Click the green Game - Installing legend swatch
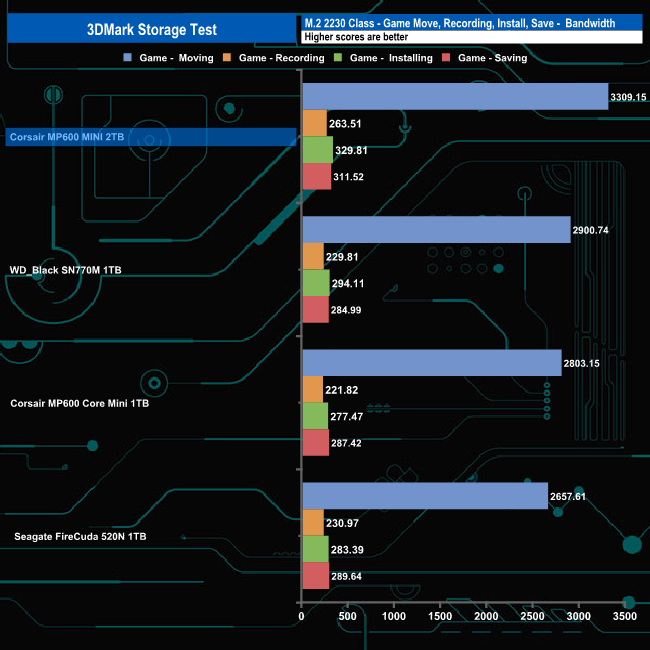650x650 pixels. [x=338, y=57]
